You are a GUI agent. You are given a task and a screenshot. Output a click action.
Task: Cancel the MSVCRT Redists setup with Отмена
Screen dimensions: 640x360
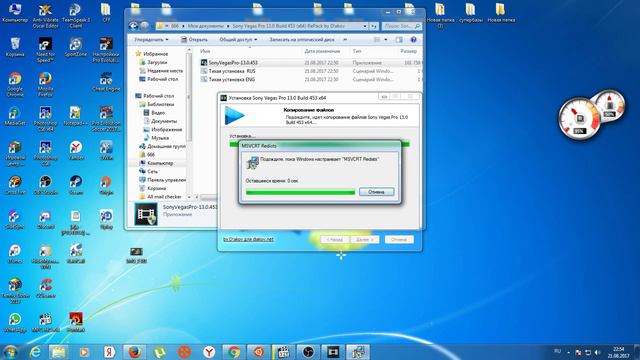coord(376,191)
